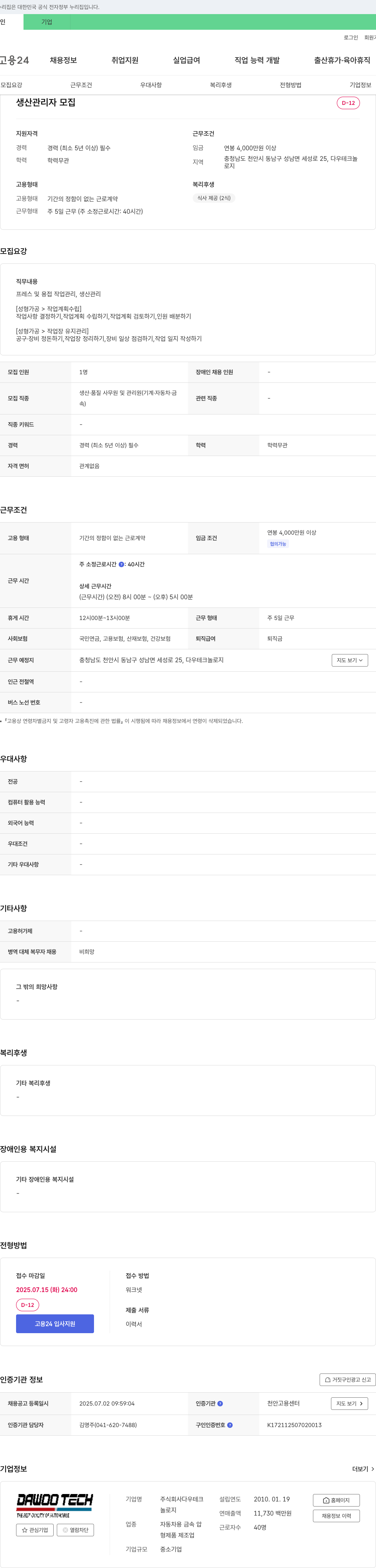Viewport: 376px width, 1568px height.
Task: Jump to 근무조건 section tab
Action: (x=81, y=85)
